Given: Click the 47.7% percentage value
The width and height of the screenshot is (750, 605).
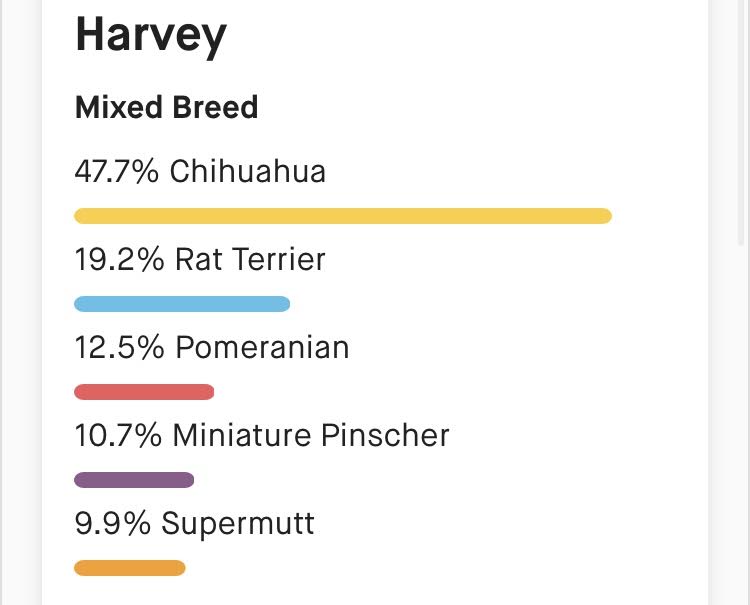Looking at the screenshot, I should tap(117, 171).
